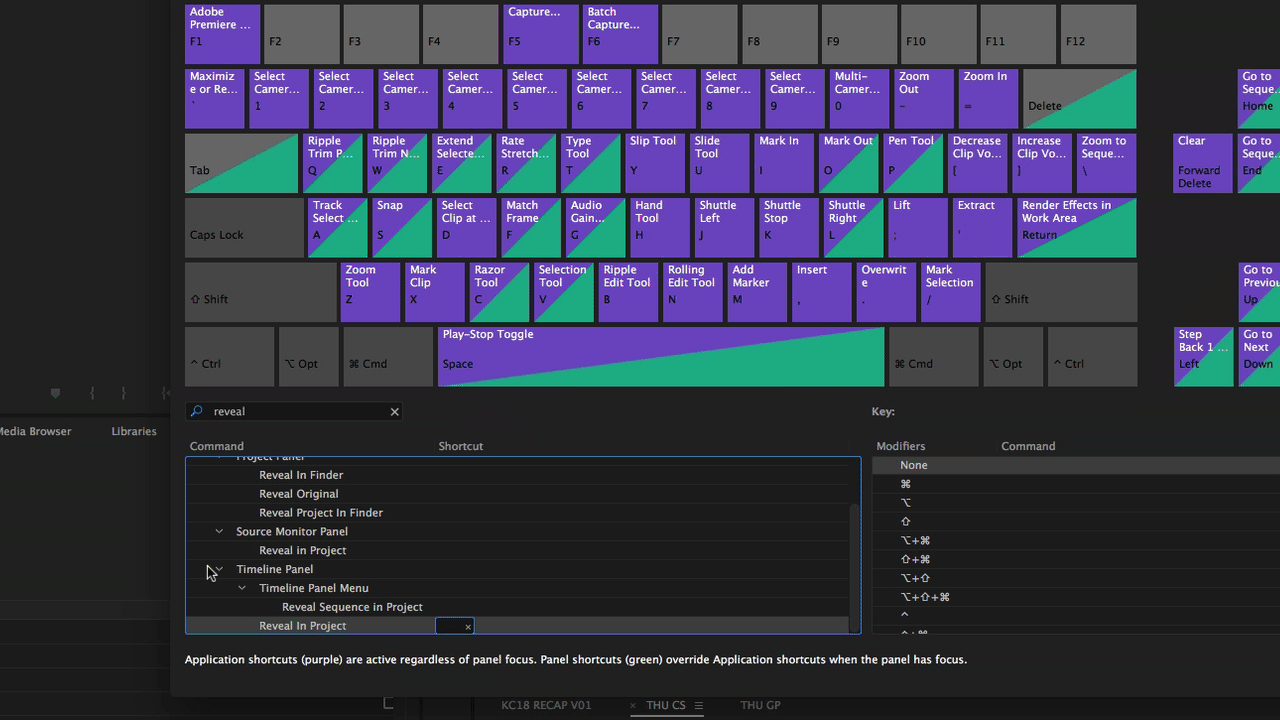Select Reveal Sequence in Project command
The height and width of the screenshot is (720, 1280).
tap(352, 607)
